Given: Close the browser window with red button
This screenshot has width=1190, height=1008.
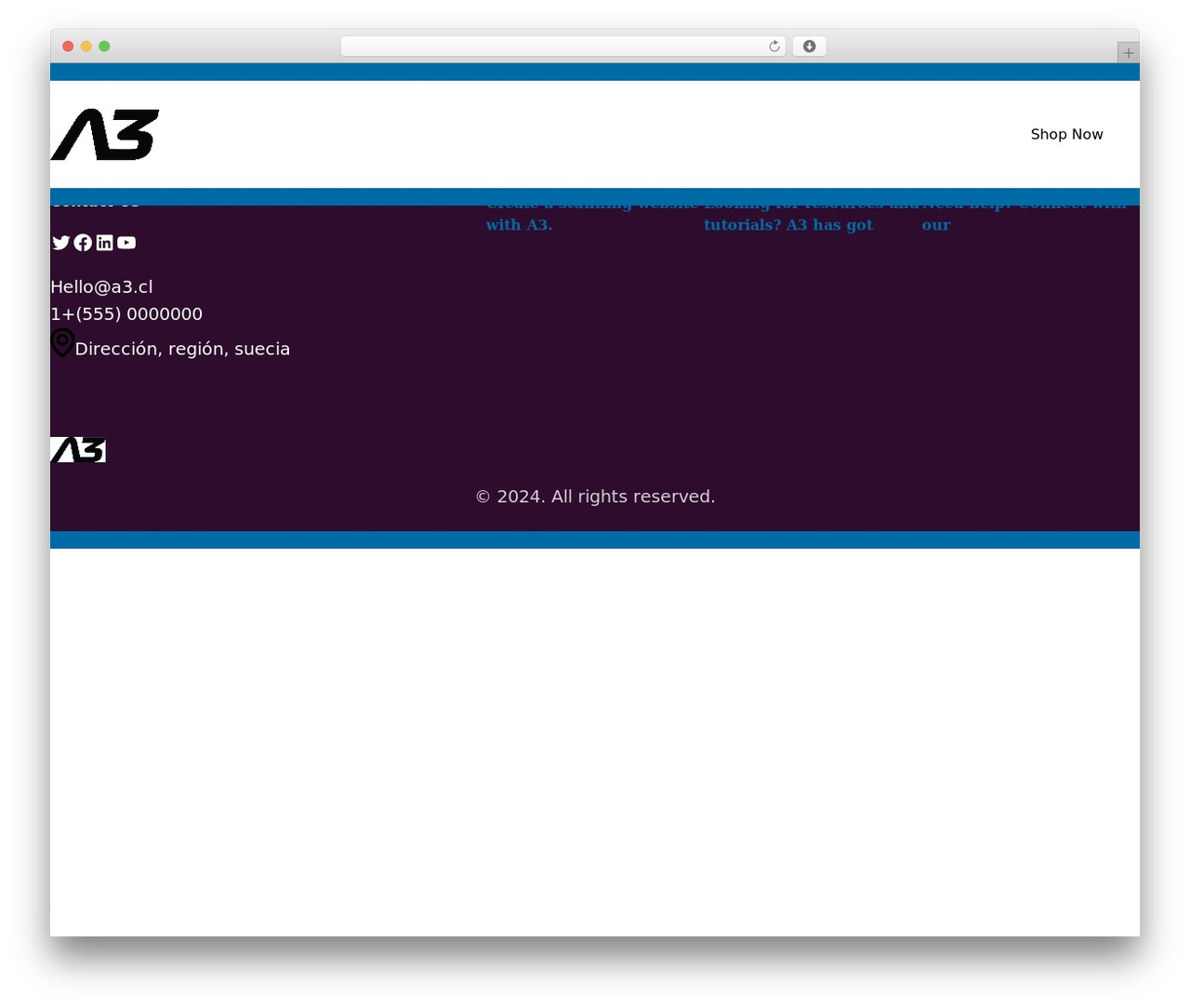Looking at the screenshot, I should (x=68, y=46).
